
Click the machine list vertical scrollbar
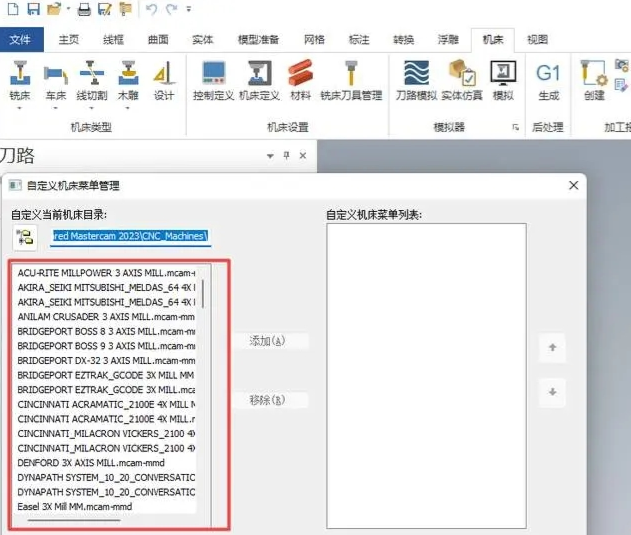pyautogui.click(x=204, y=293)
